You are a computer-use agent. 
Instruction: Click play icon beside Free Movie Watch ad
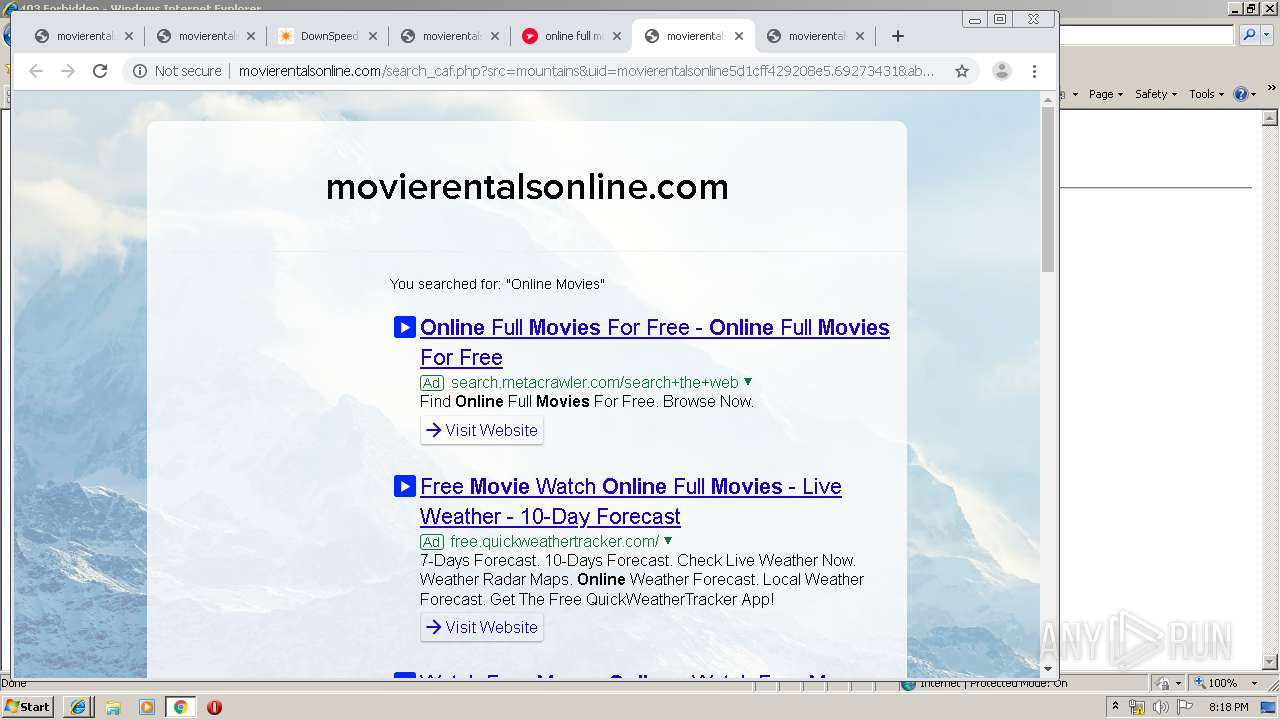[x=404, y=486]
